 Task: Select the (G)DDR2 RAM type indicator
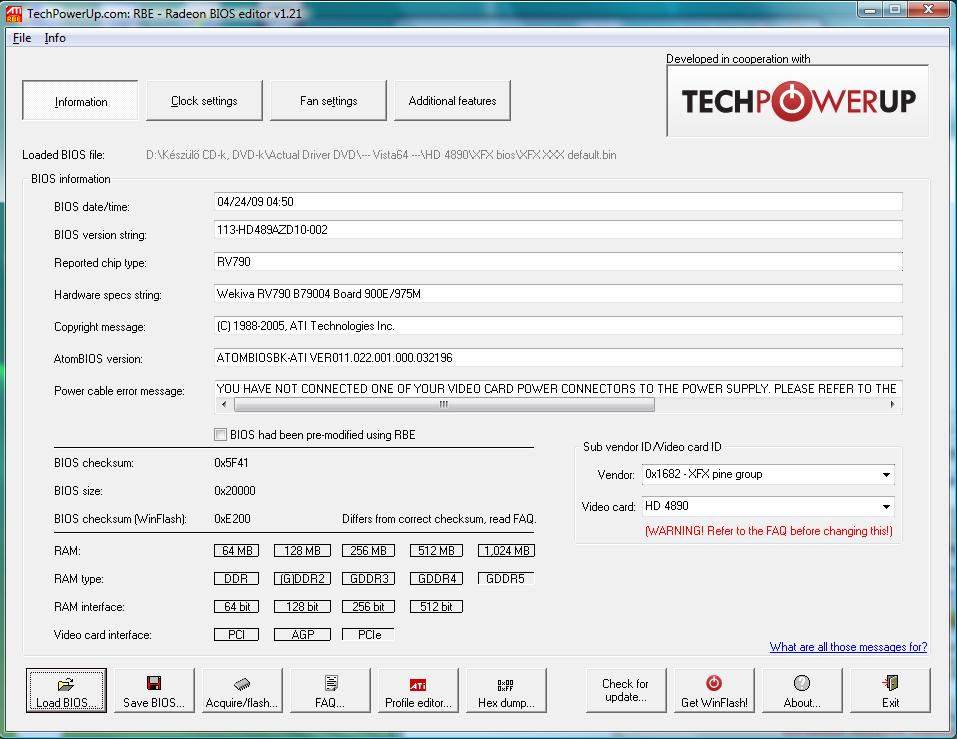pyautogui.click(x=302, y=579)
